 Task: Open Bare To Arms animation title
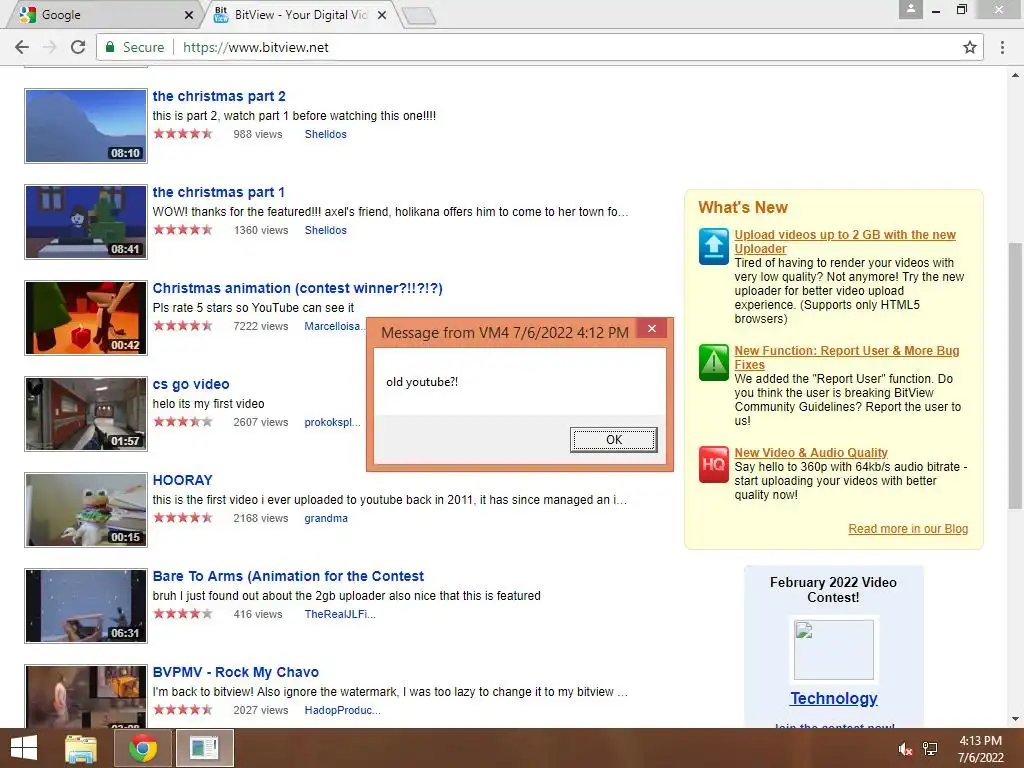coord(288,576)
